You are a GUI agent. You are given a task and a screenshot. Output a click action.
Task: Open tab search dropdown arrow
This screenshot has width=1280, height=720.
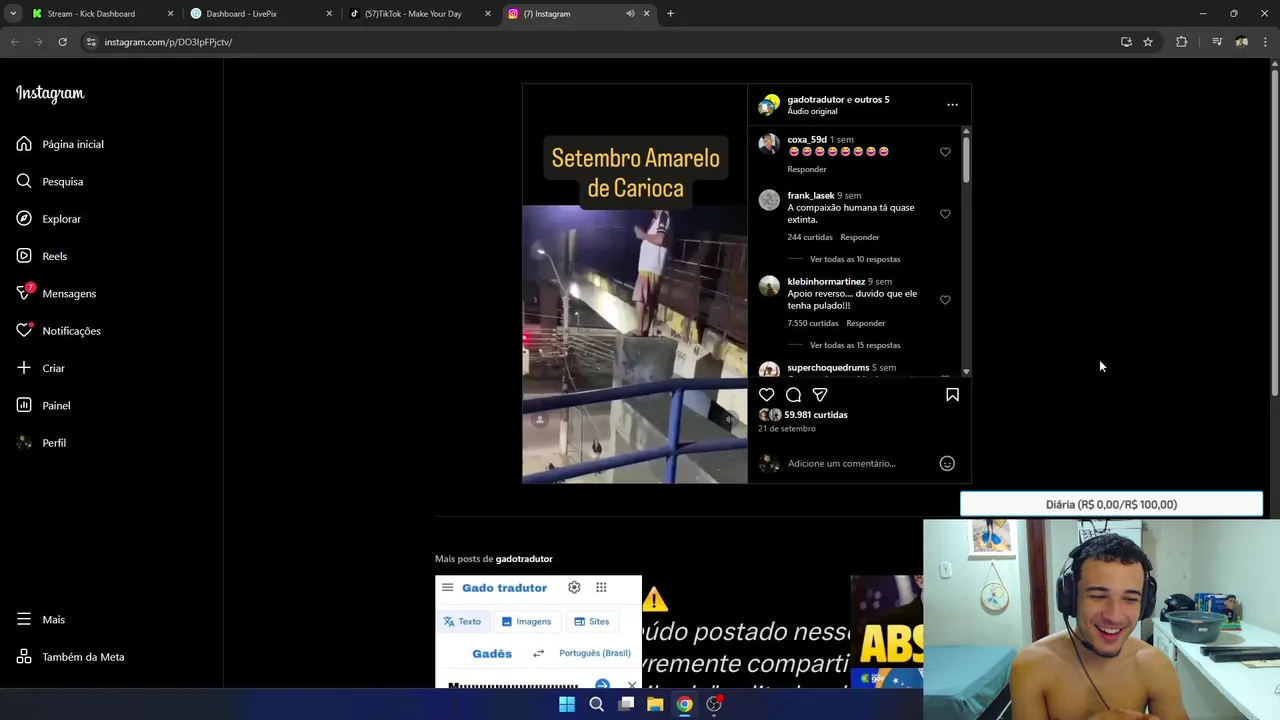(x=13, y=14)
